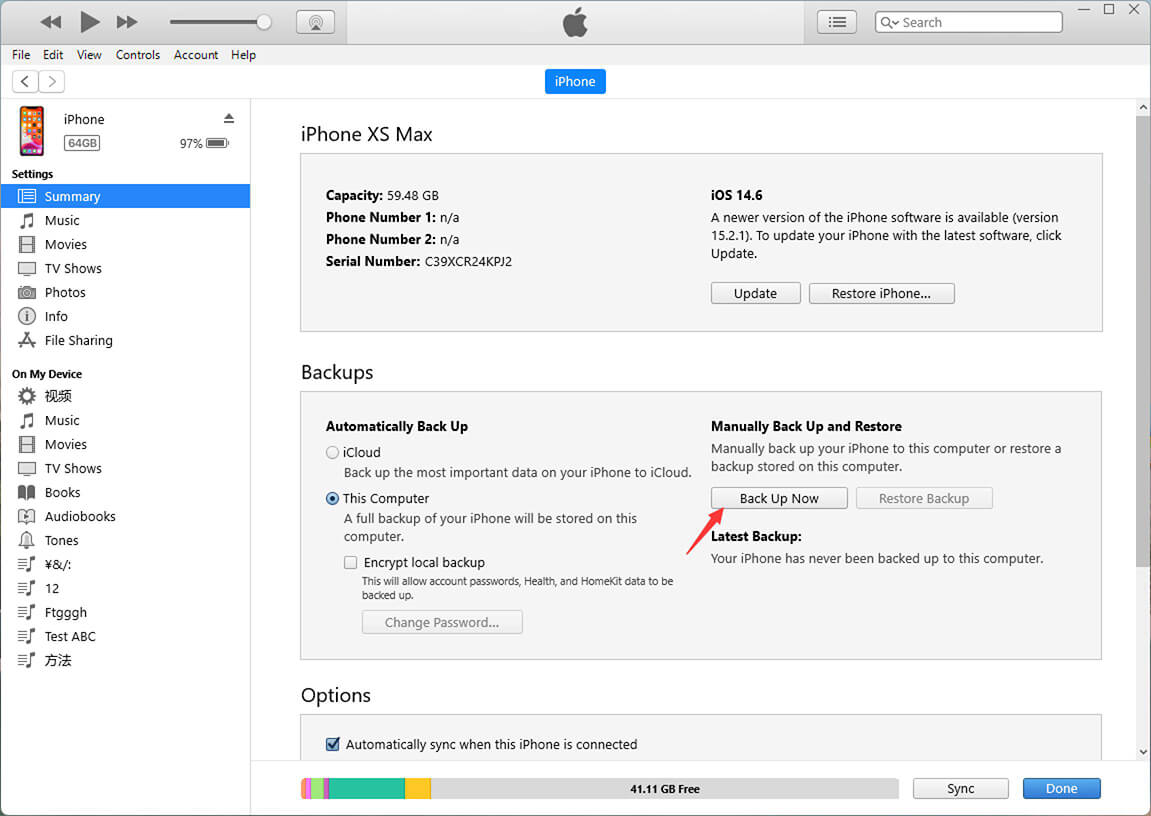1151x816 pixels.
Task: Open the list view icon button
Action: [837, 22]
